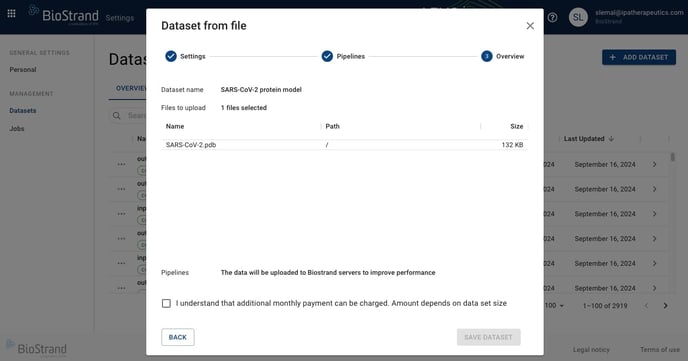Click the Settings label in top header

pyautogui.click(x=119, y=18)
